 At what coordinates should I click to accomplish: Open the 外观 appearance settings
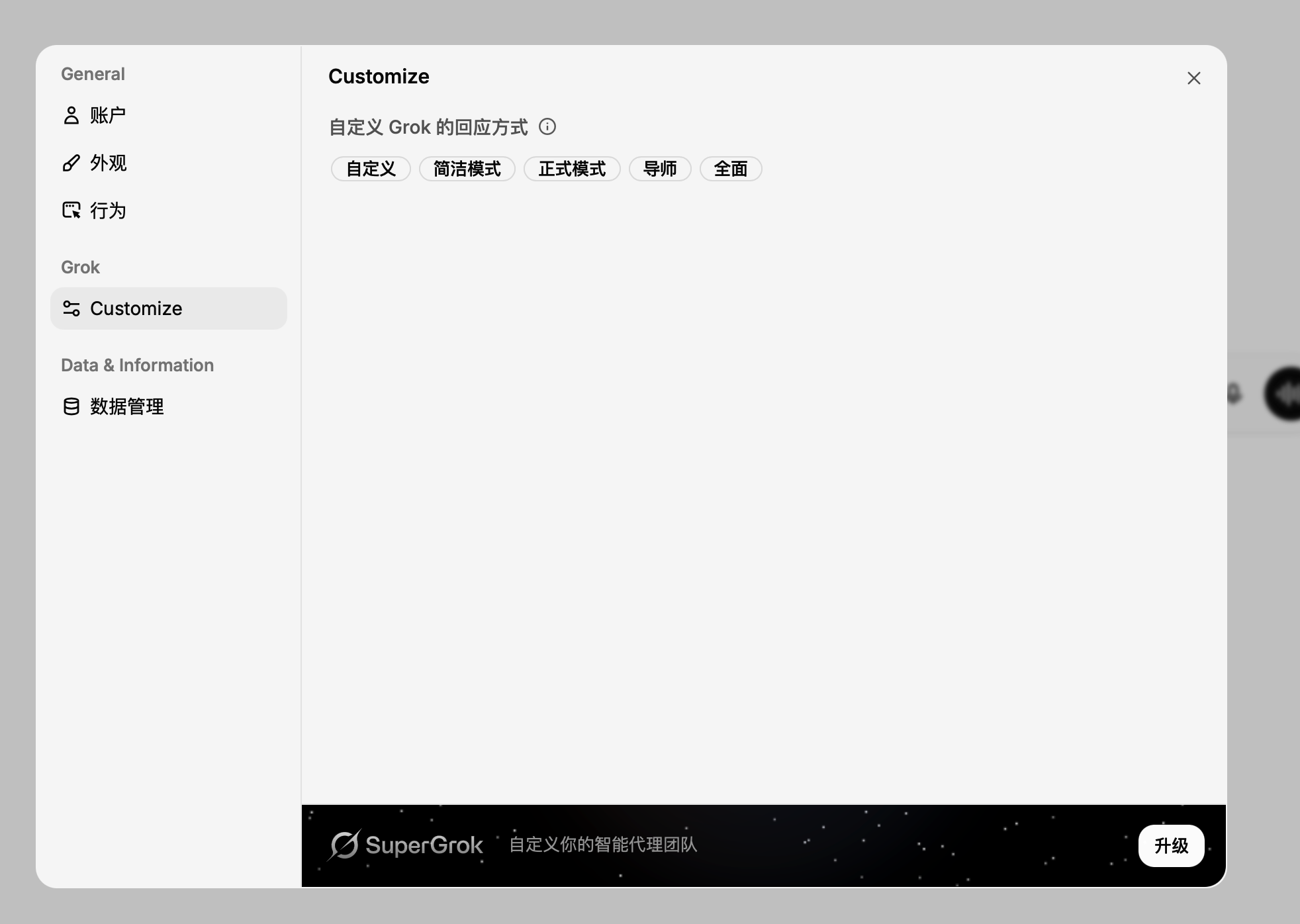pos(168,163)
